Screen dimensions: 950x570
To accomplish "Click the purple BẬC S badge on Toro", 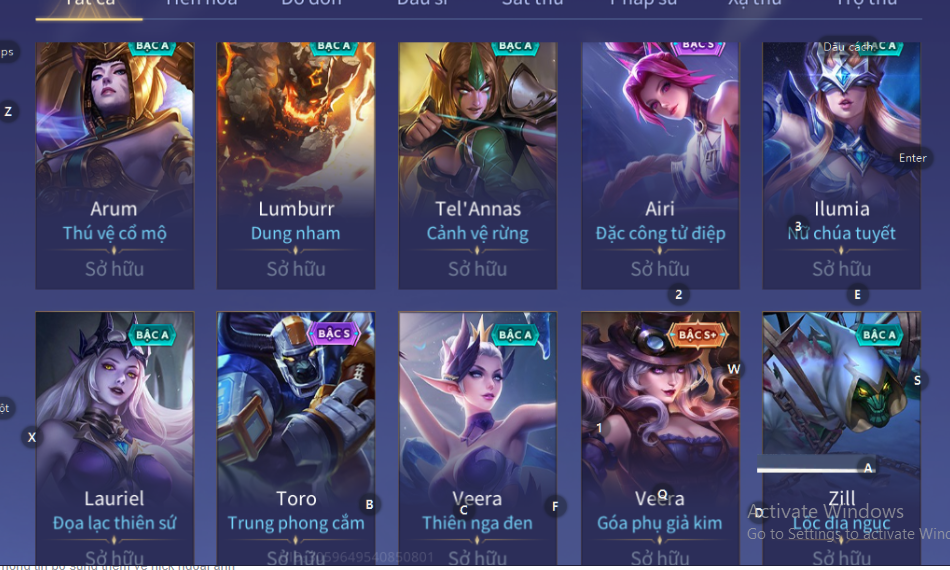I will click(334, 333).
